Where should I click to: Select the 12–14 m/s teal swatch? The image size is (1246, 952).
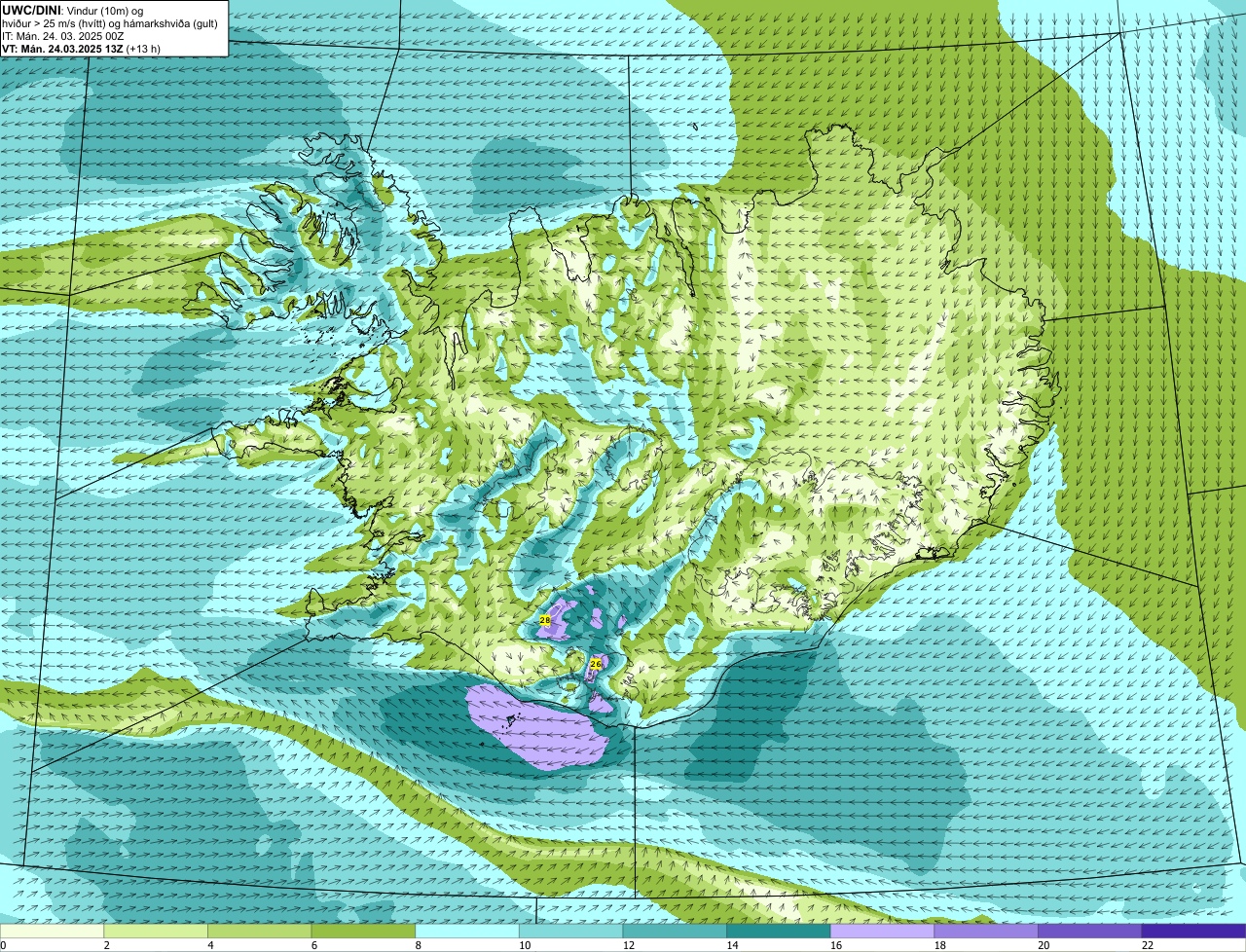pos(675,932)
